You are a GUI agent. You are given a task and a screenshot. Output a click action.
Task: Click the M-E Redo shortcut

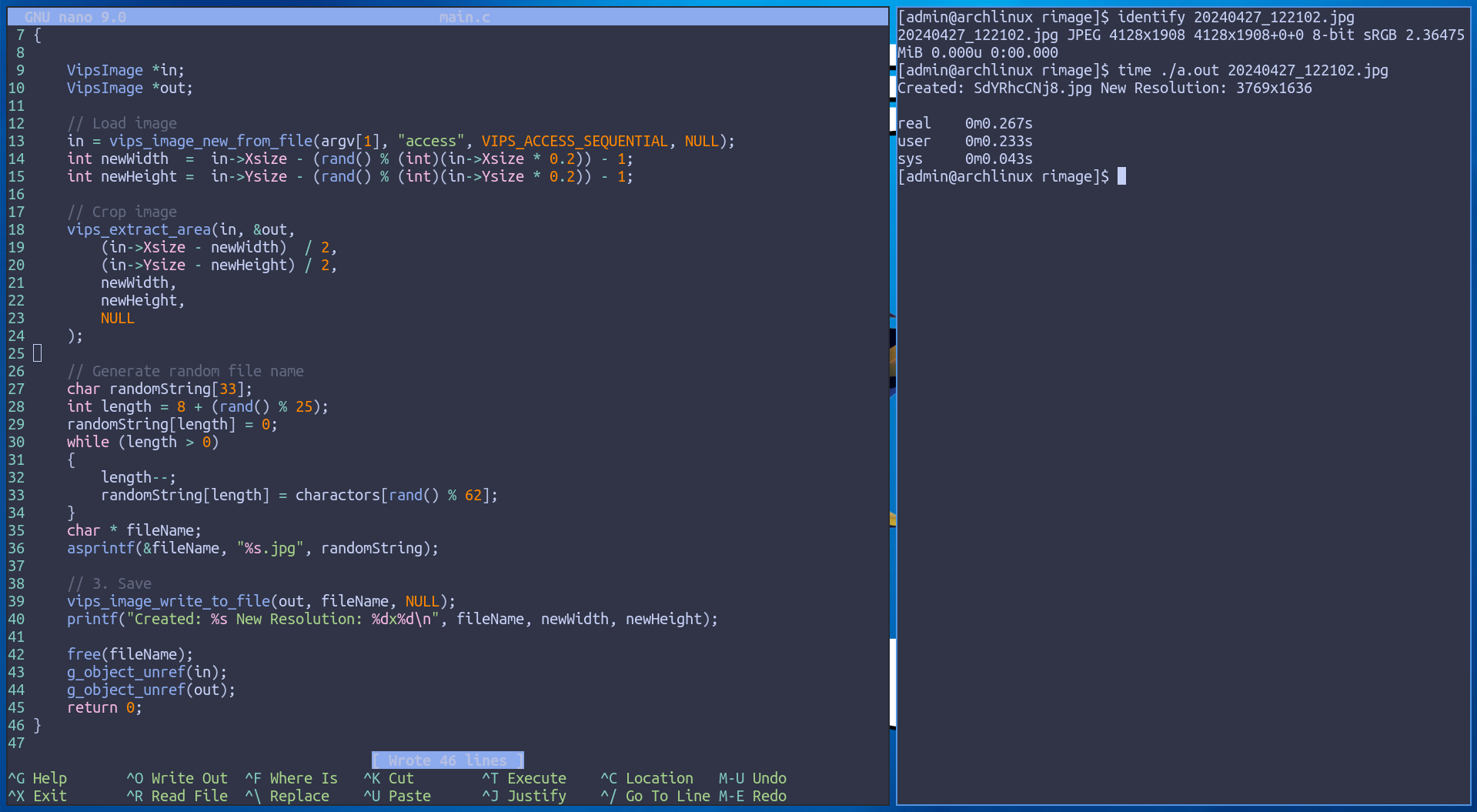[x=753, y=796]
